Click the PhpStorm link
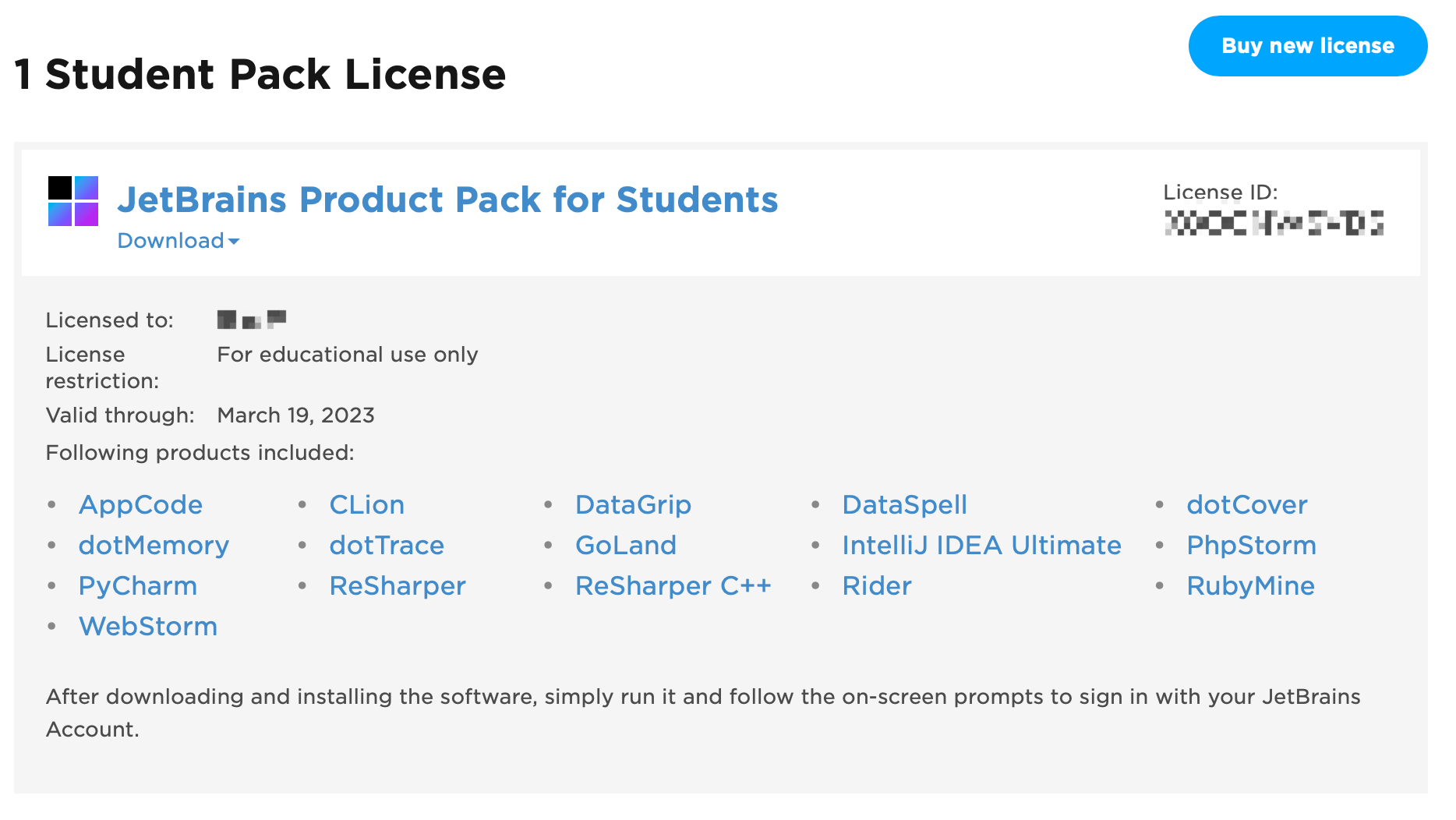Image resolution: width=1456 pixels, height=820 pixels. [x=1251, y=546]
